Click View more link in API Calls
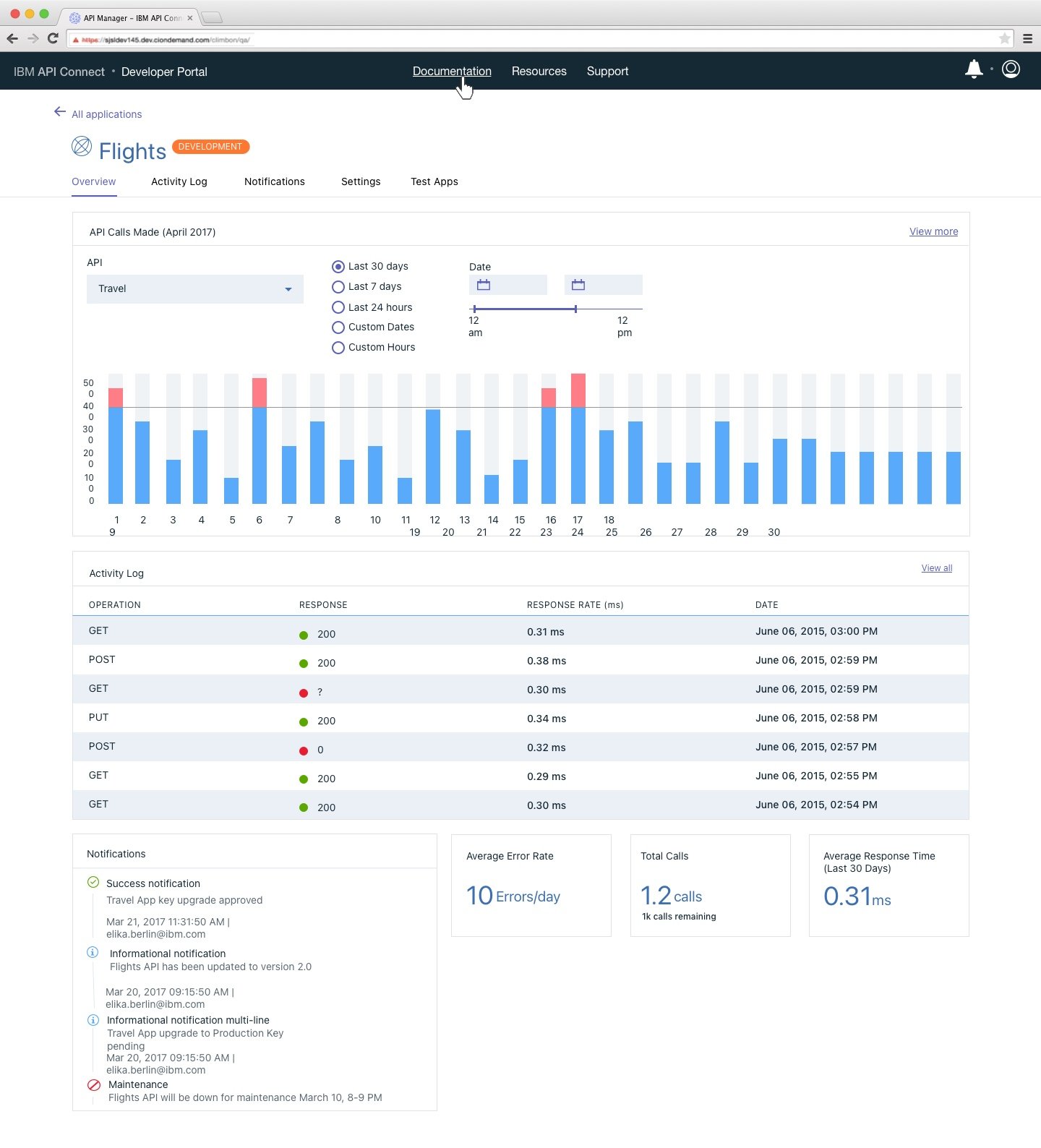Viewport: 1041px width, 1148px height. tap(934, 231)
